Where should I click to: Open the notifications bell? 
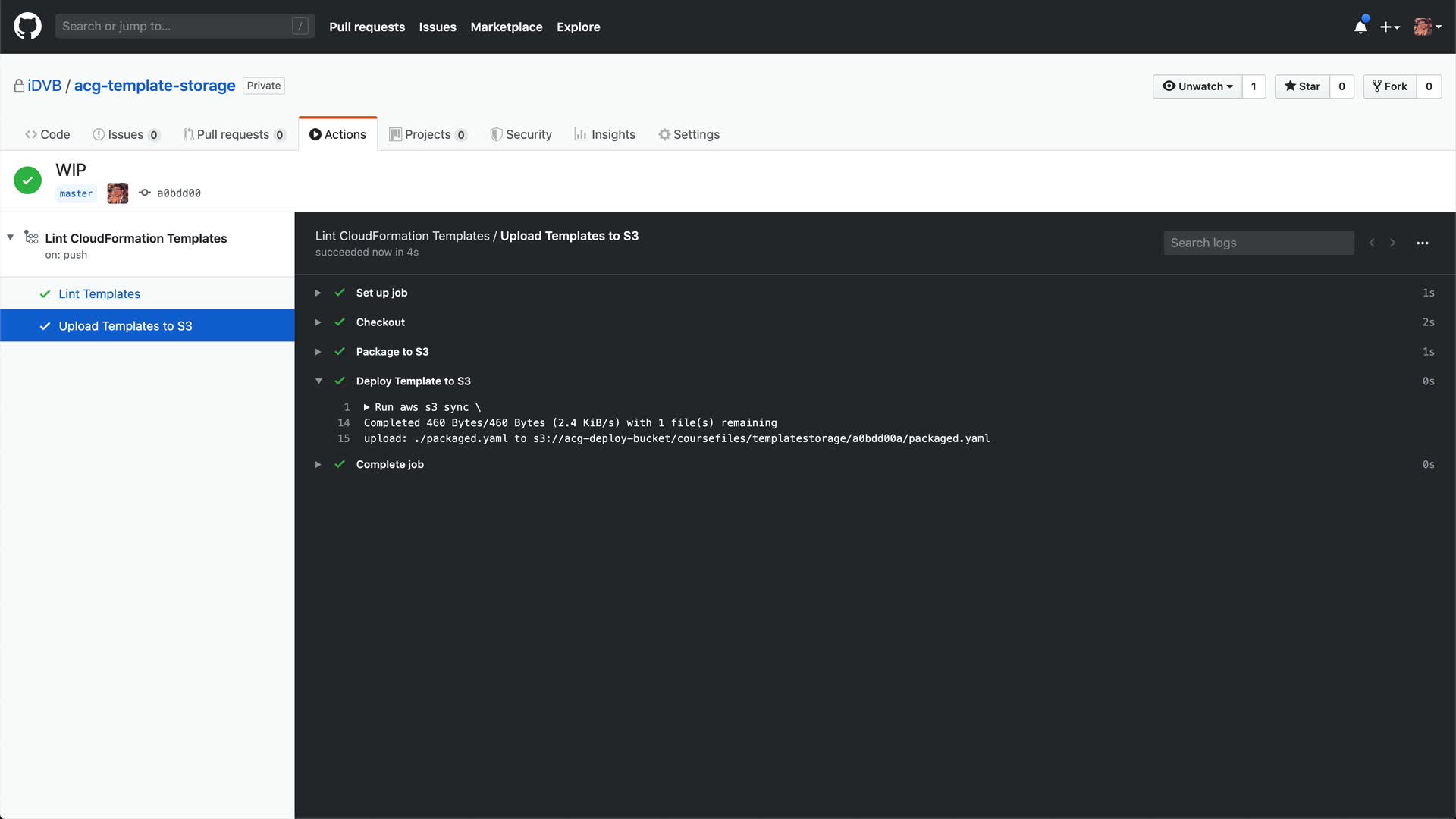pos(1360,27)
